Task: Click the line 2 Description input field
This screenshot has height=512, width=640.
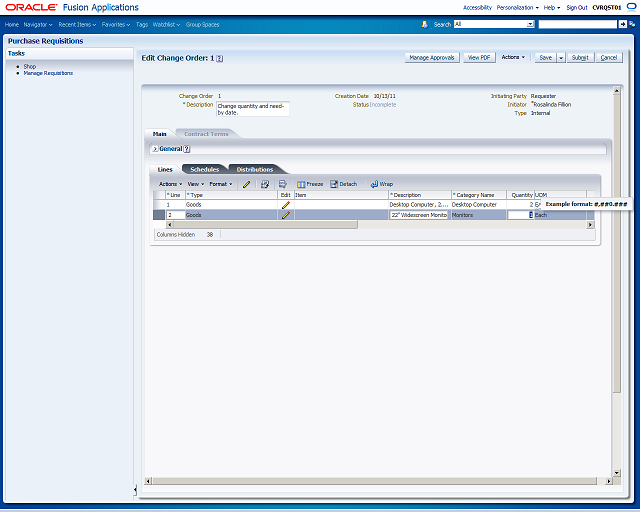Action: pos(419,215)
